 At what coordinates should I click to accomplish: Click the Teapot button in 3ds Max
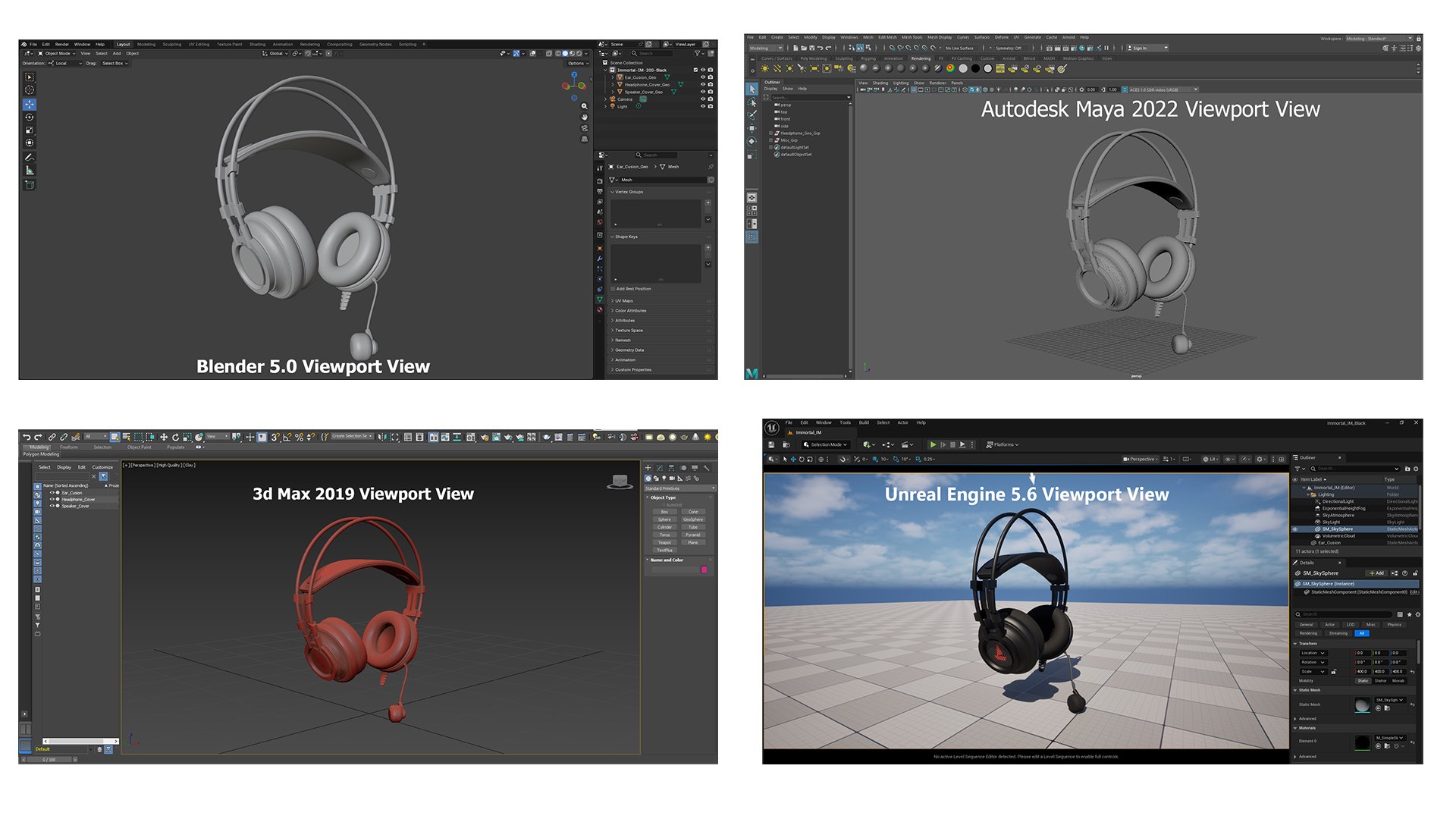point(665,543)
